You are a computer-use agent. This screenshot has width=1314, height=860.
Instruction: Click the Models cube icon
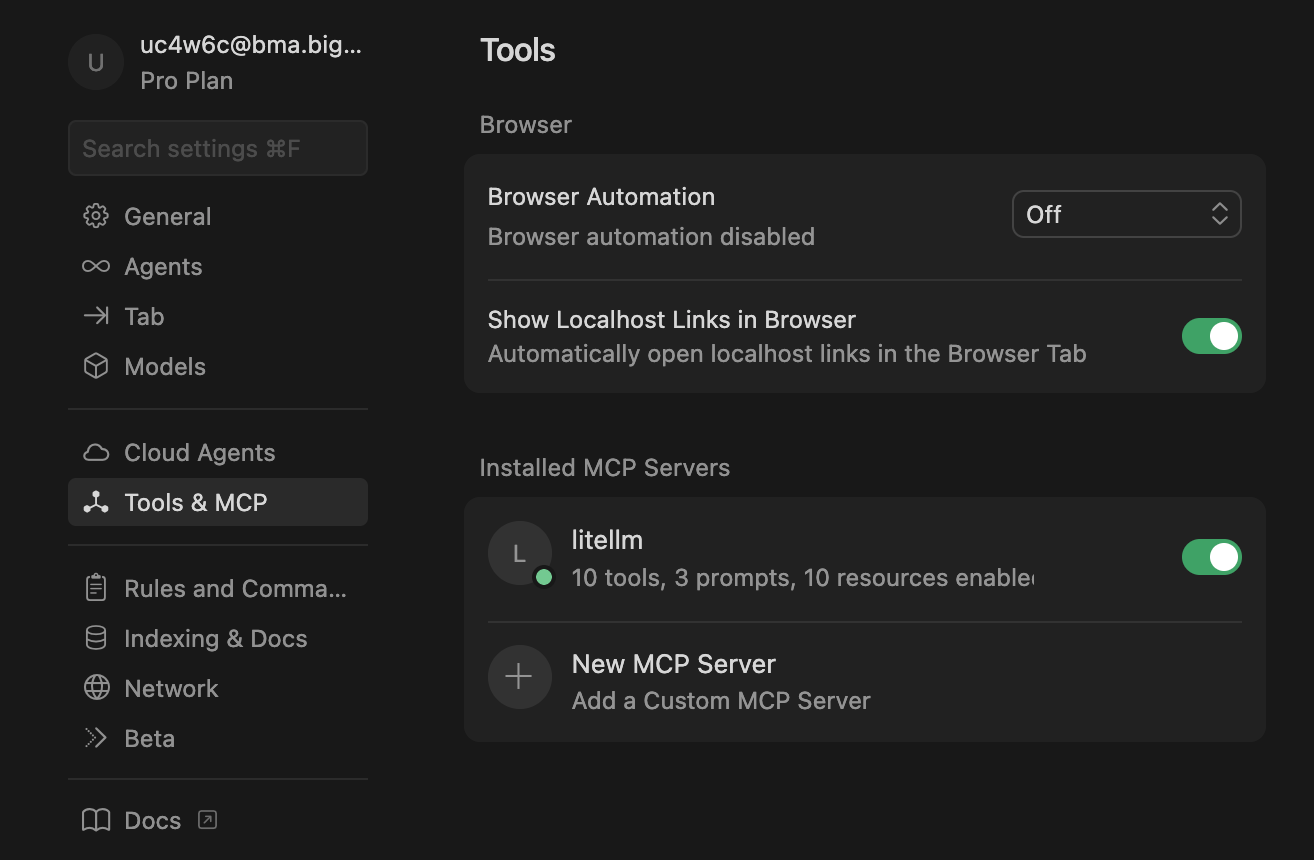[x=96, y=366]
